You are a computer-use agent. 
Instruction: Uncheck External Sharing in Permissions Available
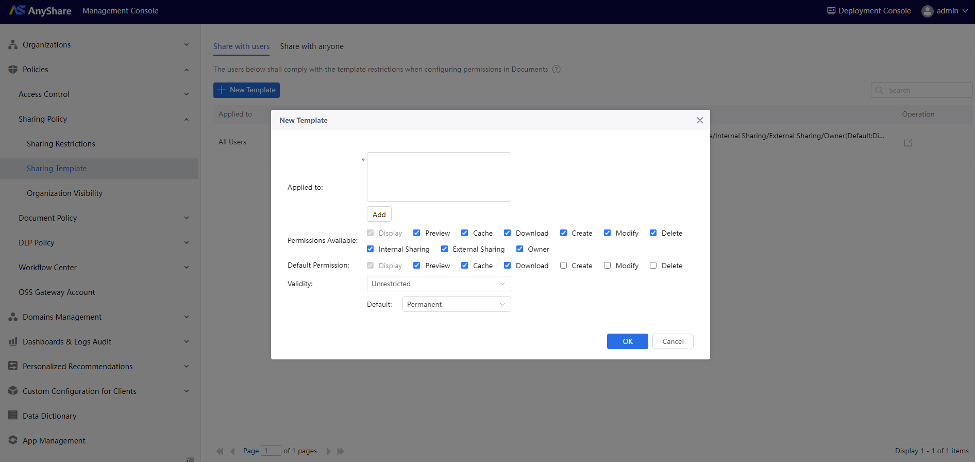[x=445, y=248]
